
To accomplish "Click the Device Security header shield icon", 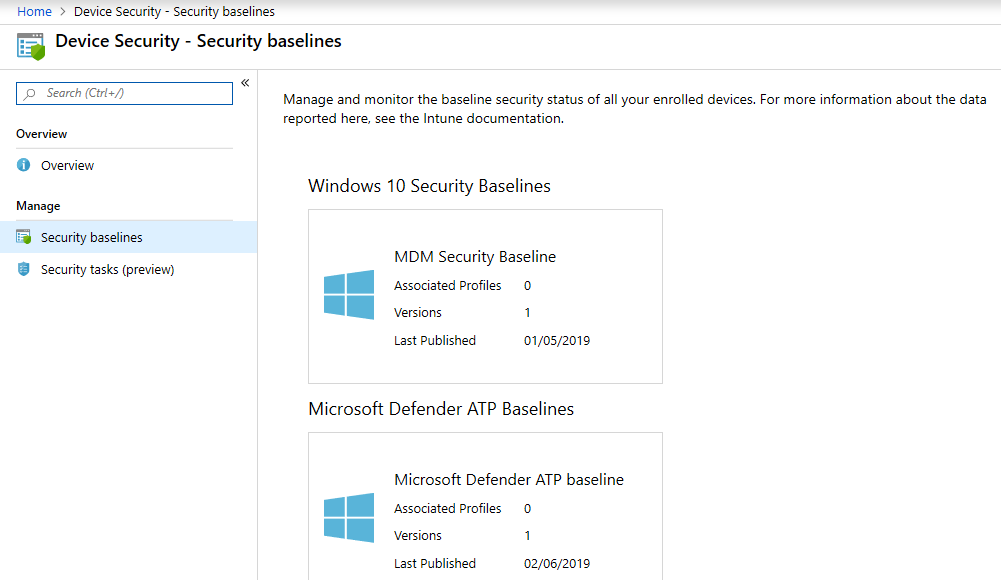I will (31, 46).
